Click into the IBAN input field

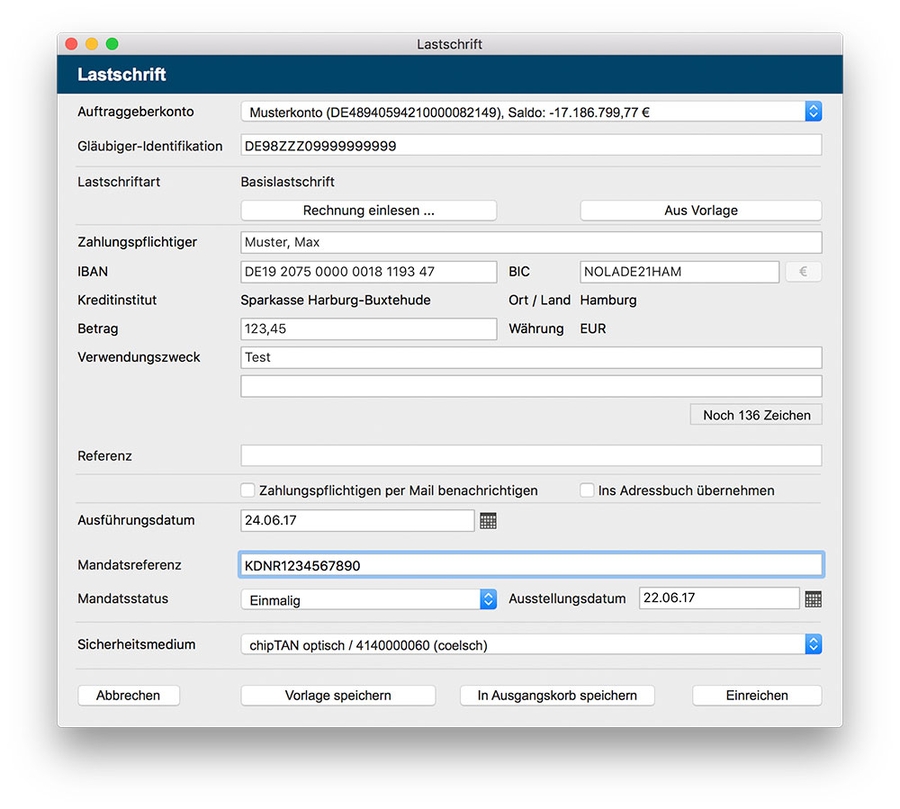368,272
